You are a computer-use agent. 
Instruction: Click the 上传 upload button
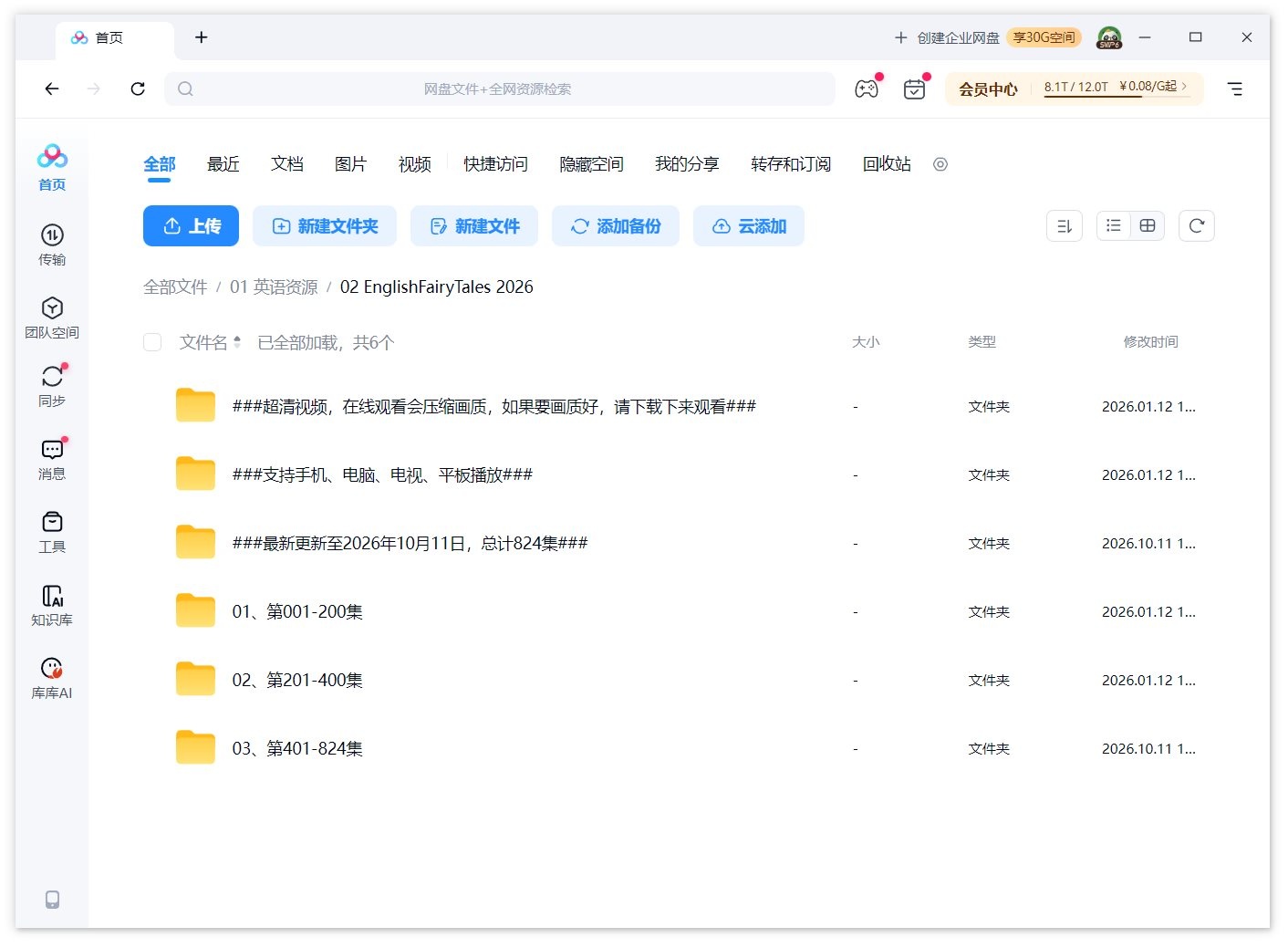pyautogui.click(x=191, y=225)
